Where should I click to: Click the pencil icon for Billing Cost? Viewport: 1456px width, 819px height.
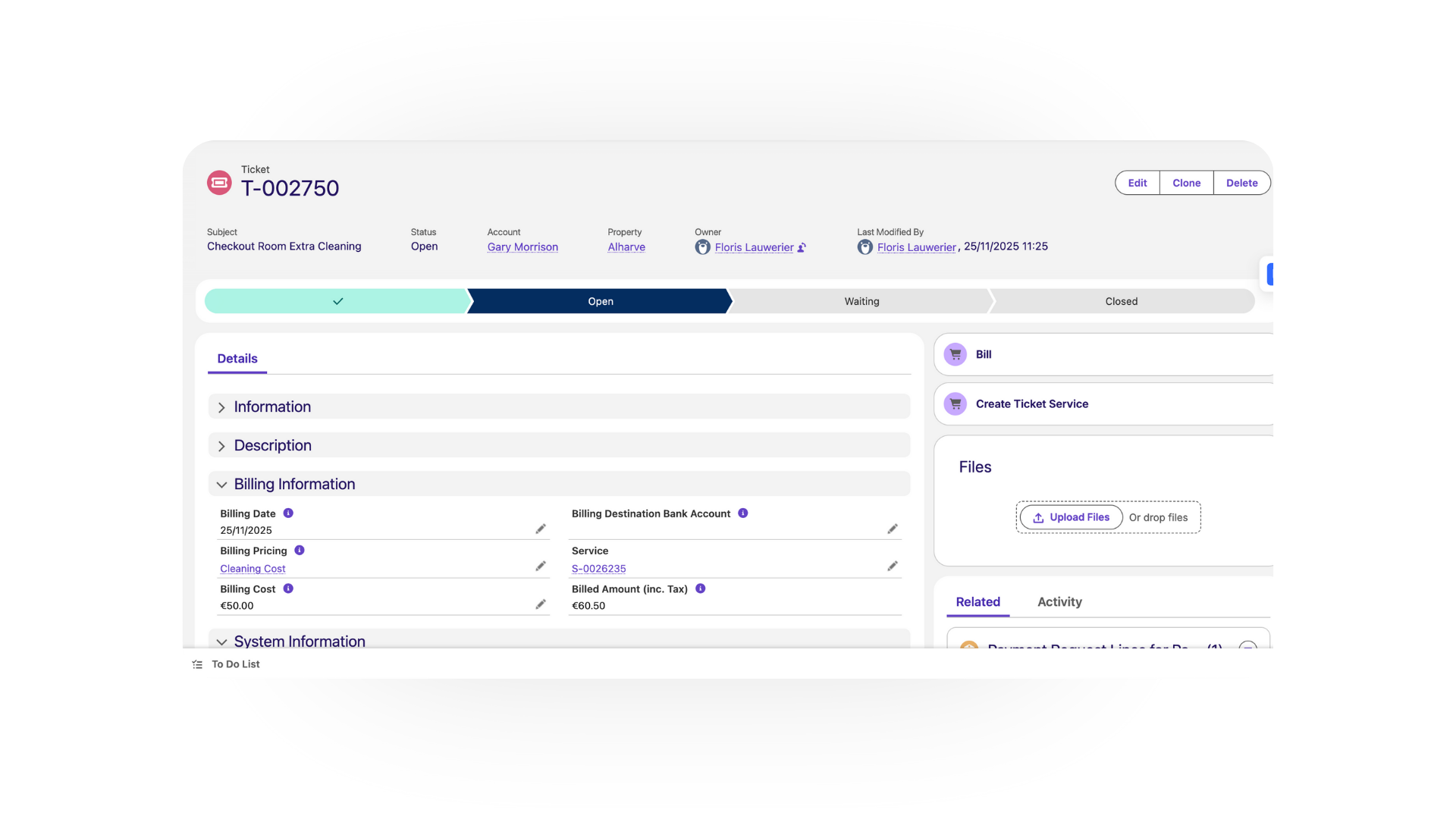click(x=541, y=604)
